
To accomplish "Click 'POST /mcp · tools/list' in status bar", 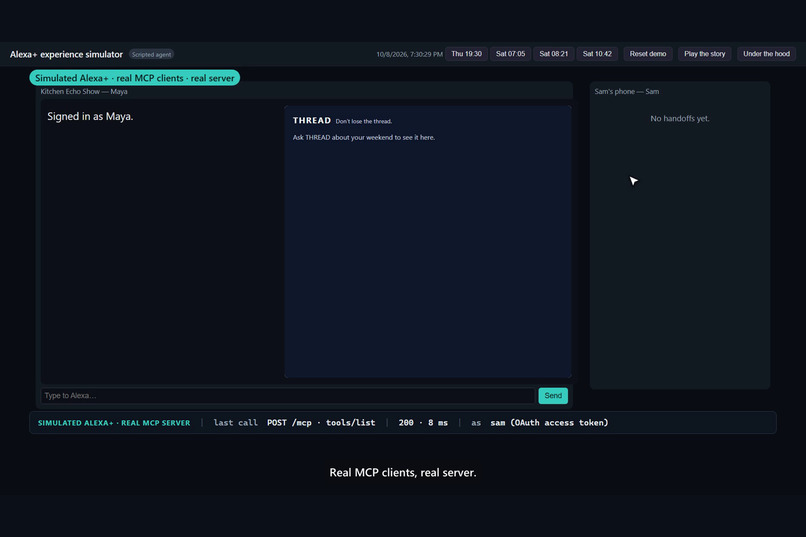I will click(x=321, y=423).
